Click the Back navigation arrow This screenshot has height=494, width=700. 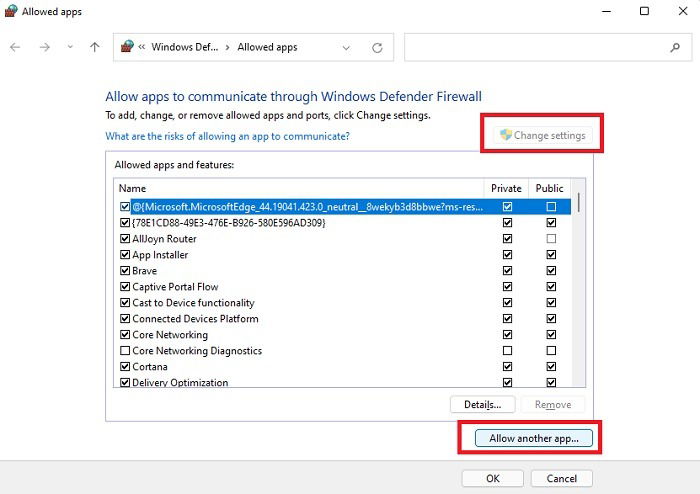point(15,47)
